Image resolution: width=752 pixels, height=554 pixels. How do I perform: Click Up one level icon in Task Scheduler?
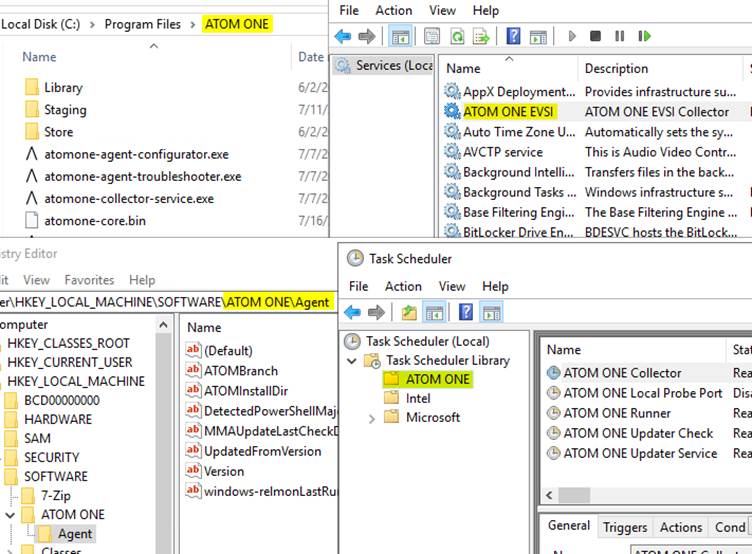click(409, 313)
